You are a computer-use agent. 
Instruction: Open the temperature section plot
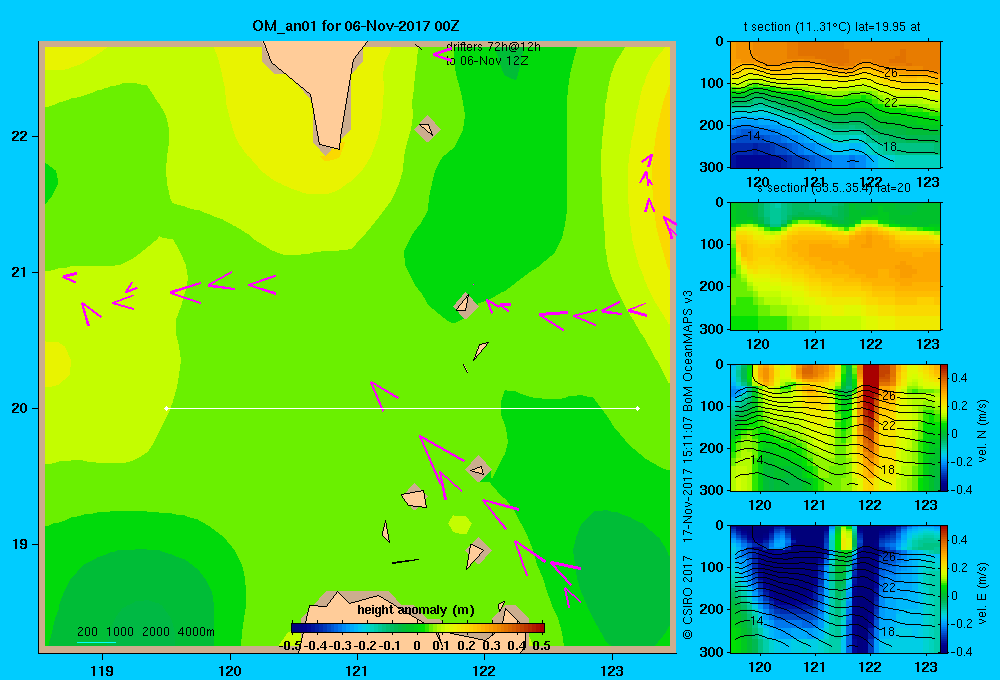[x=835, y=105]
